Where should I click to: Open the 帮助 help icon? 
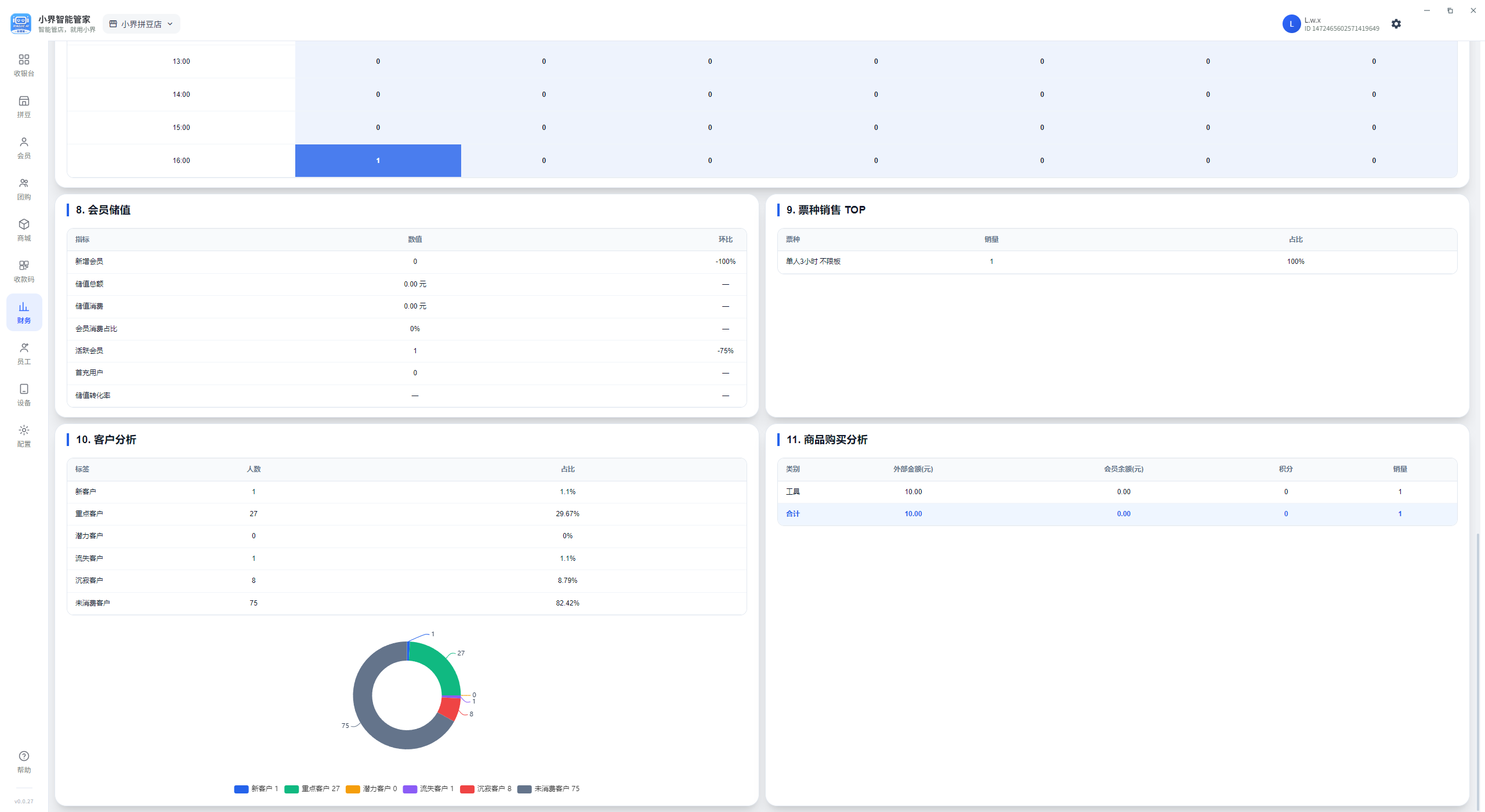click(x=24, y=762)
